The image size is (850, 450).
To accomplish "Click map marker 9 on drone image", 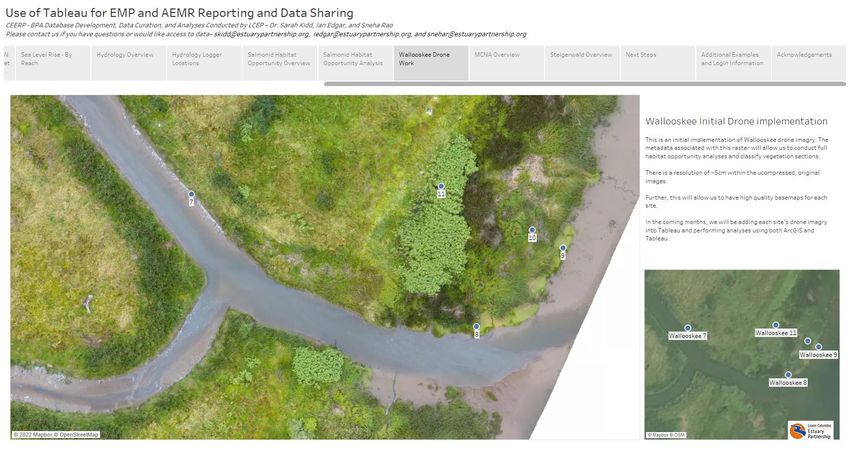I will (563, 248).
